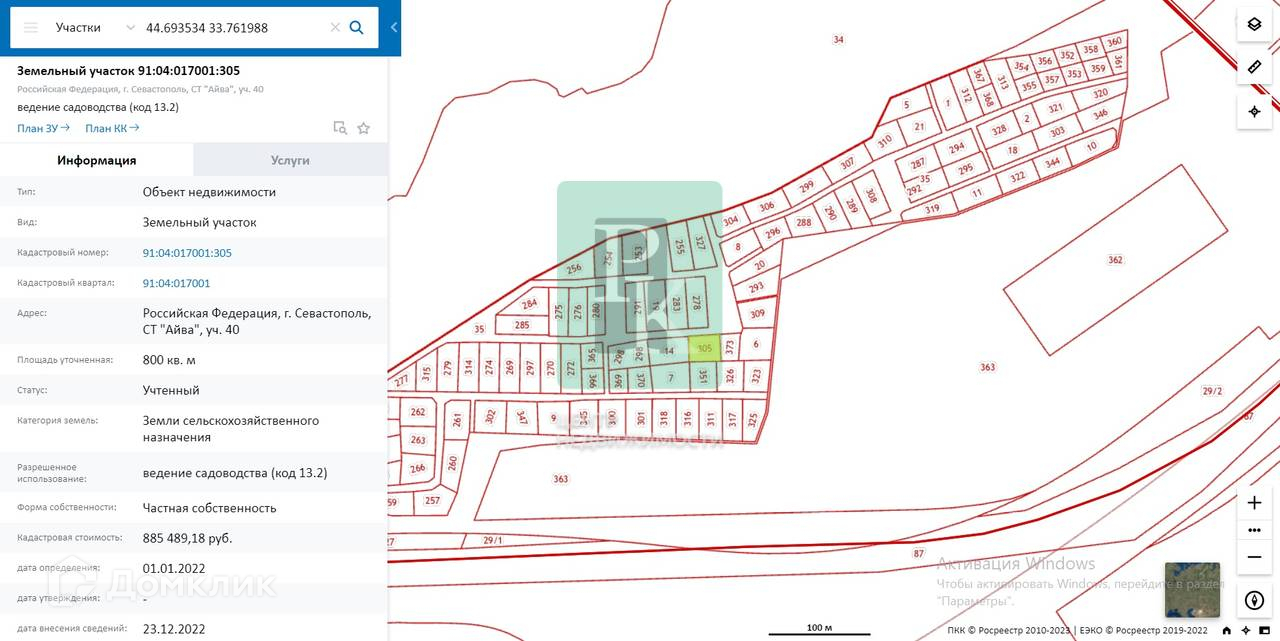
Task: Switch to the Услуги tab
Action: tap(290, 160)
